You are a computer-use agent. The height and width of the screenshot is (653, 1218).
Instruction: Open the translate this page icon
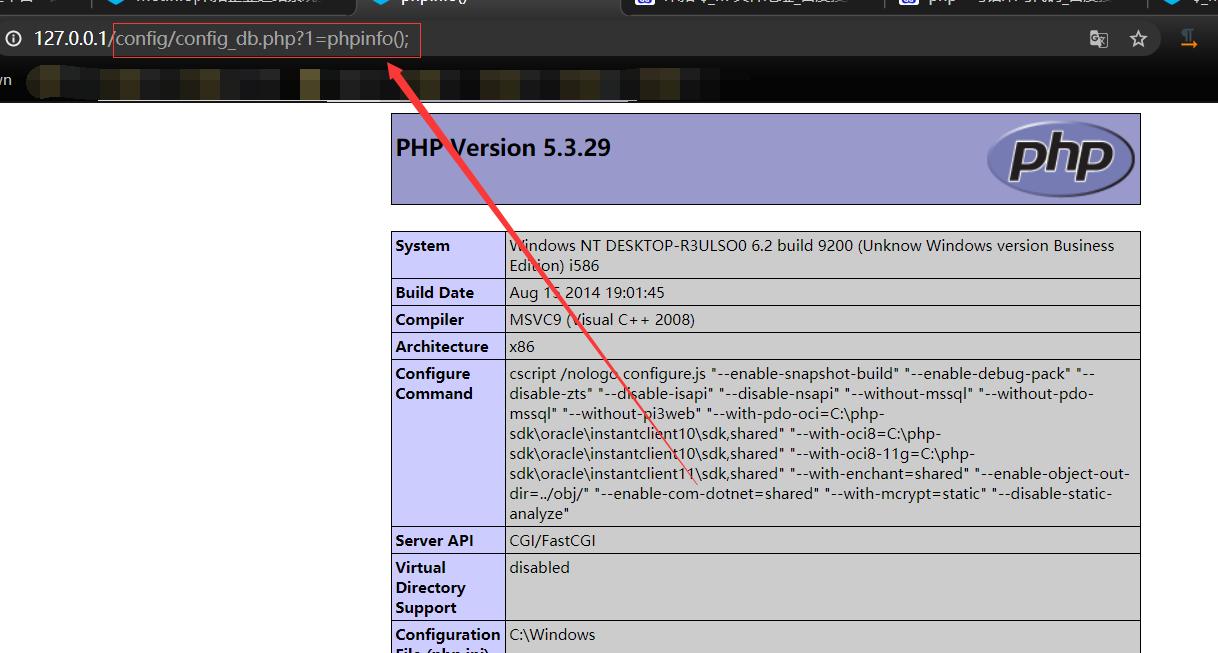click(1098, 39)
